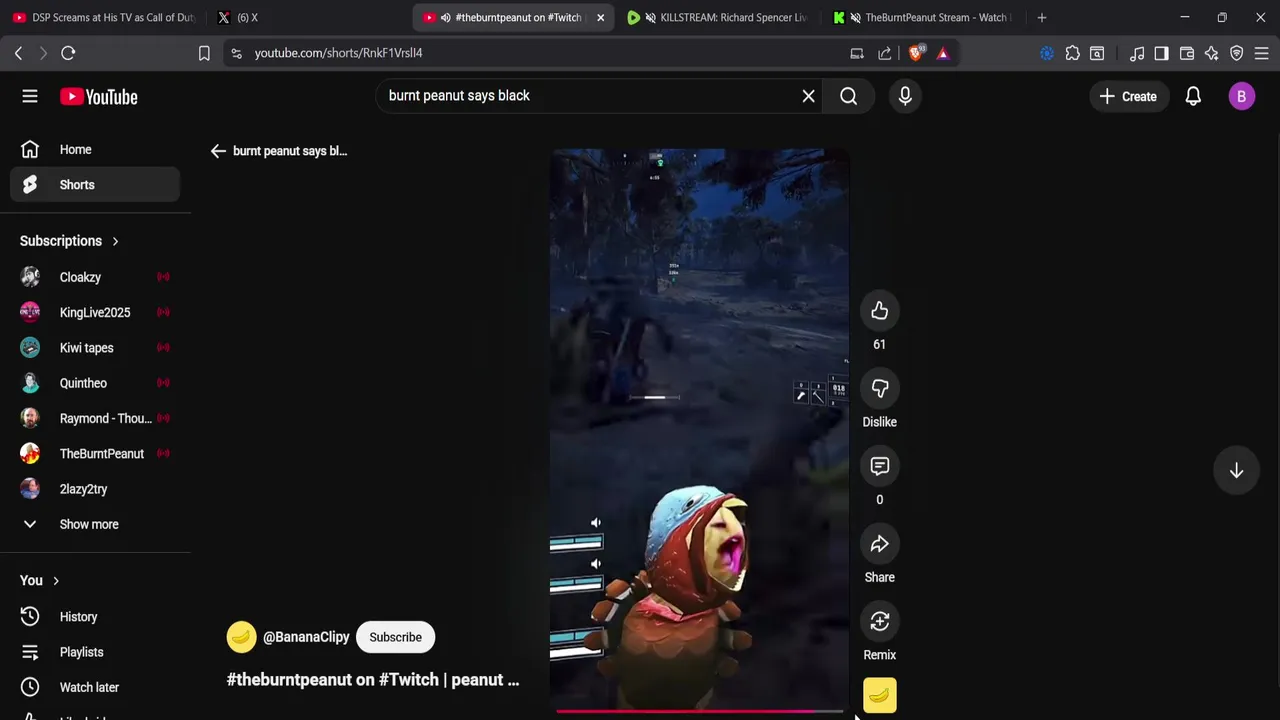Toggle the browser sidebar panel
Image resolution: width=1280 pixels, height=720 pixels.
tap(1161, 53)
